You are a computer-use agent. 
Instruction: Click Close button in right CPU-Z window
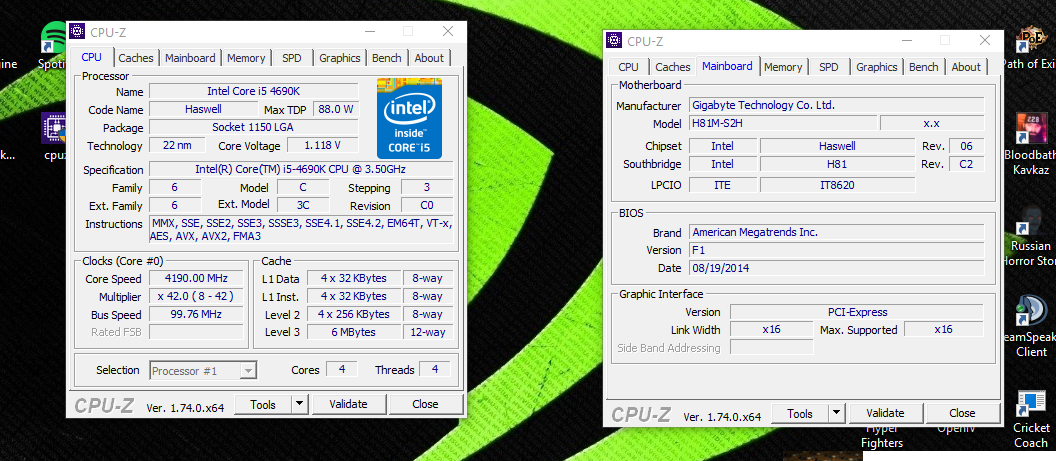(962, 413)
